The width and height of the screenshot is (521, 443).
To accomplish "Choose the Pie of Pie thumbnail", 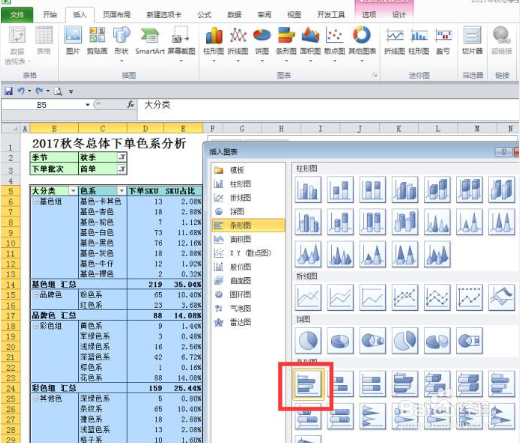I will [x=372, y=340].
